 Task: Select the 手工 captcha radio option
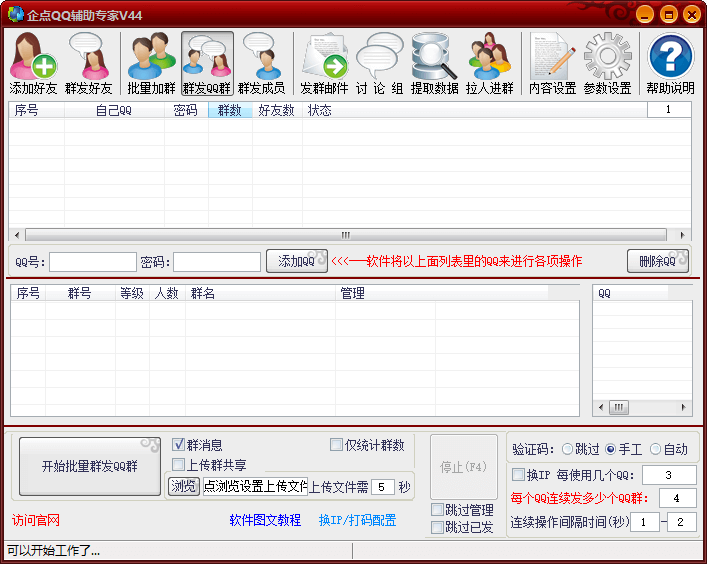pyautogui.click(x=611, y=449)
